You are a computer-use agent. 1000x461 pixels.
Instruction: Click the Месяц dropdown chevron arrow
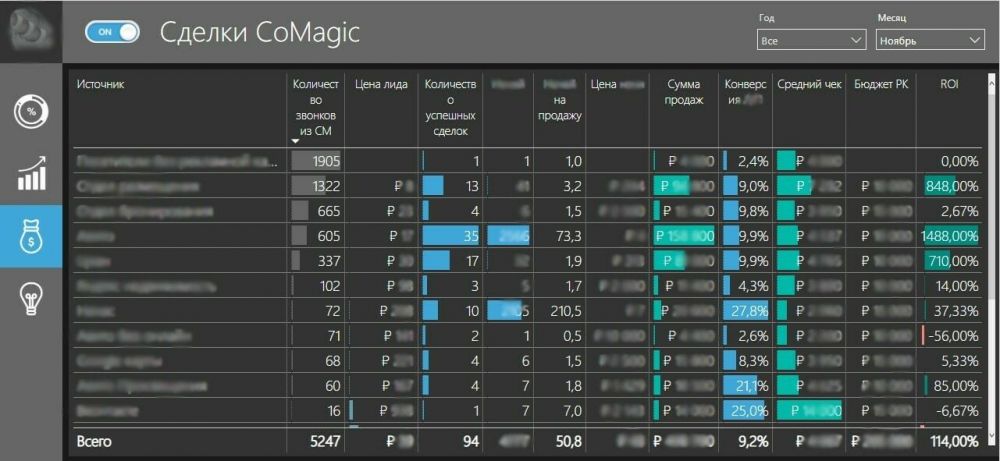point(974,40)
